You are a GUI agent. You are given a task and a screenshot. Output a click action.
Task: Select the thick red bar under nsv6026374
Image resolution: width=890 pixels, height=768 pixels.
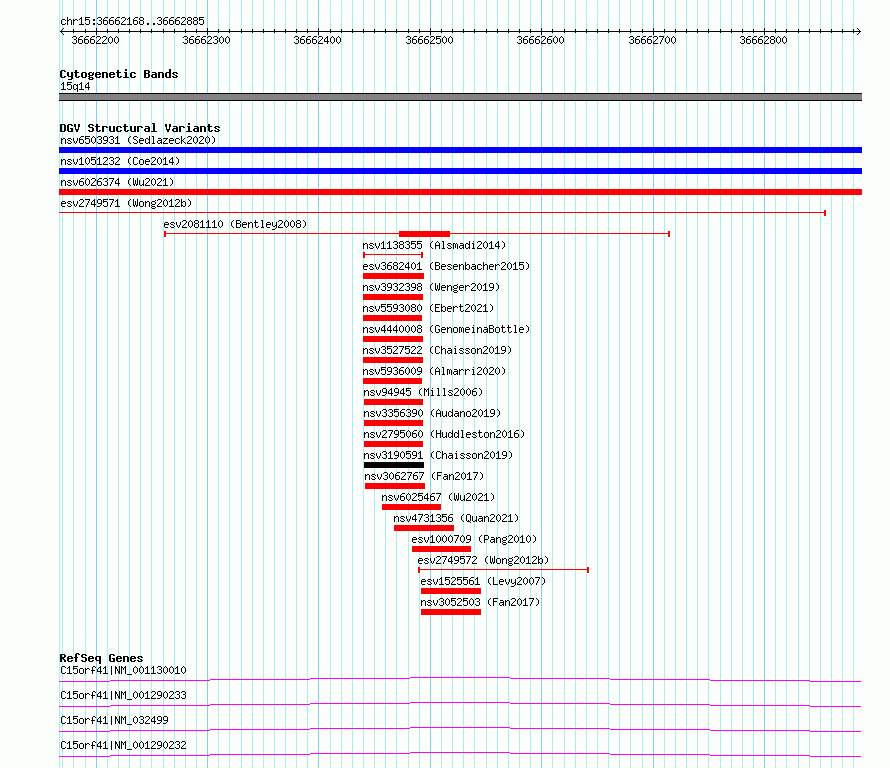pyautogui.click(x=460, y=192)
